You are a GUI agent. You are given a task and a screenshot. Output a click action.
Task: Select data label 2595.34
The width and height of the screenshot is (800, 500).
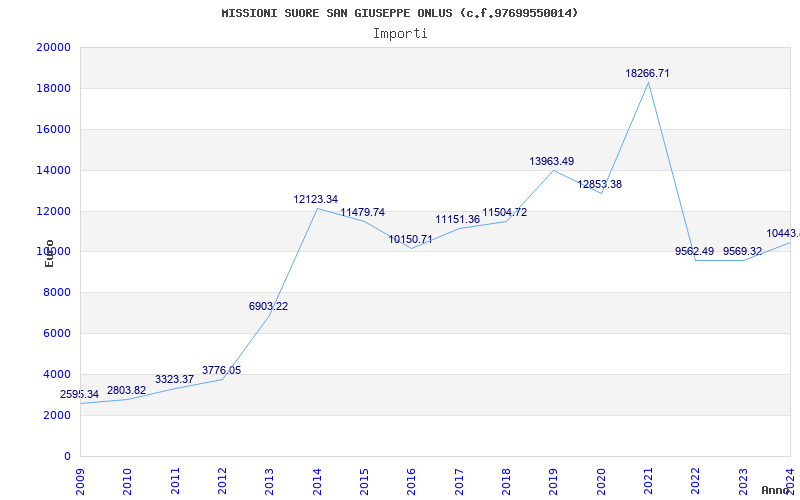tap(80, 394)
